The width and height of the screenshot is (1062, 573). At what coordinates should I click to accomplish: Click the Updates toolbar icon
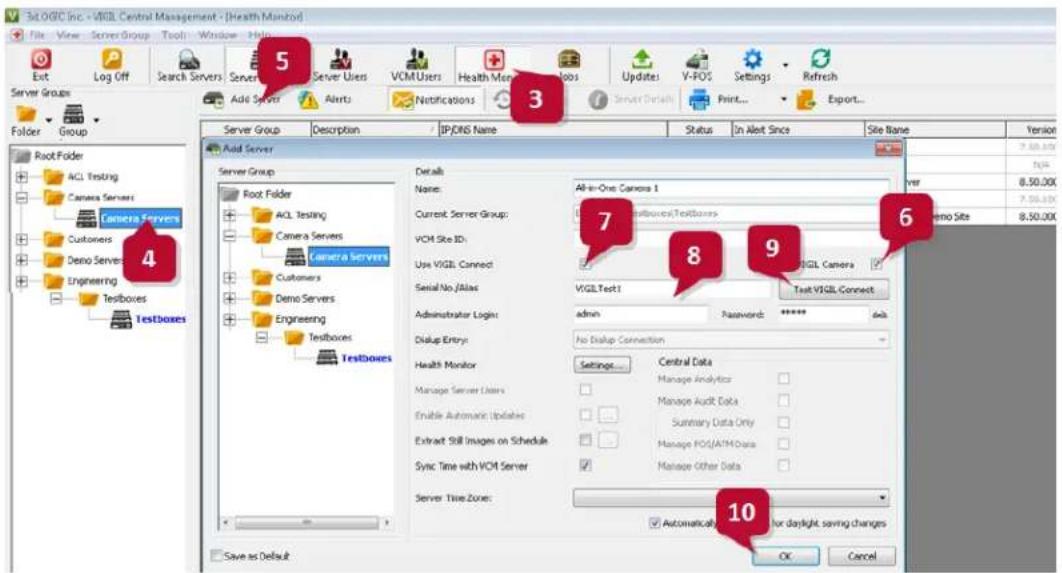tap(641, 66)
